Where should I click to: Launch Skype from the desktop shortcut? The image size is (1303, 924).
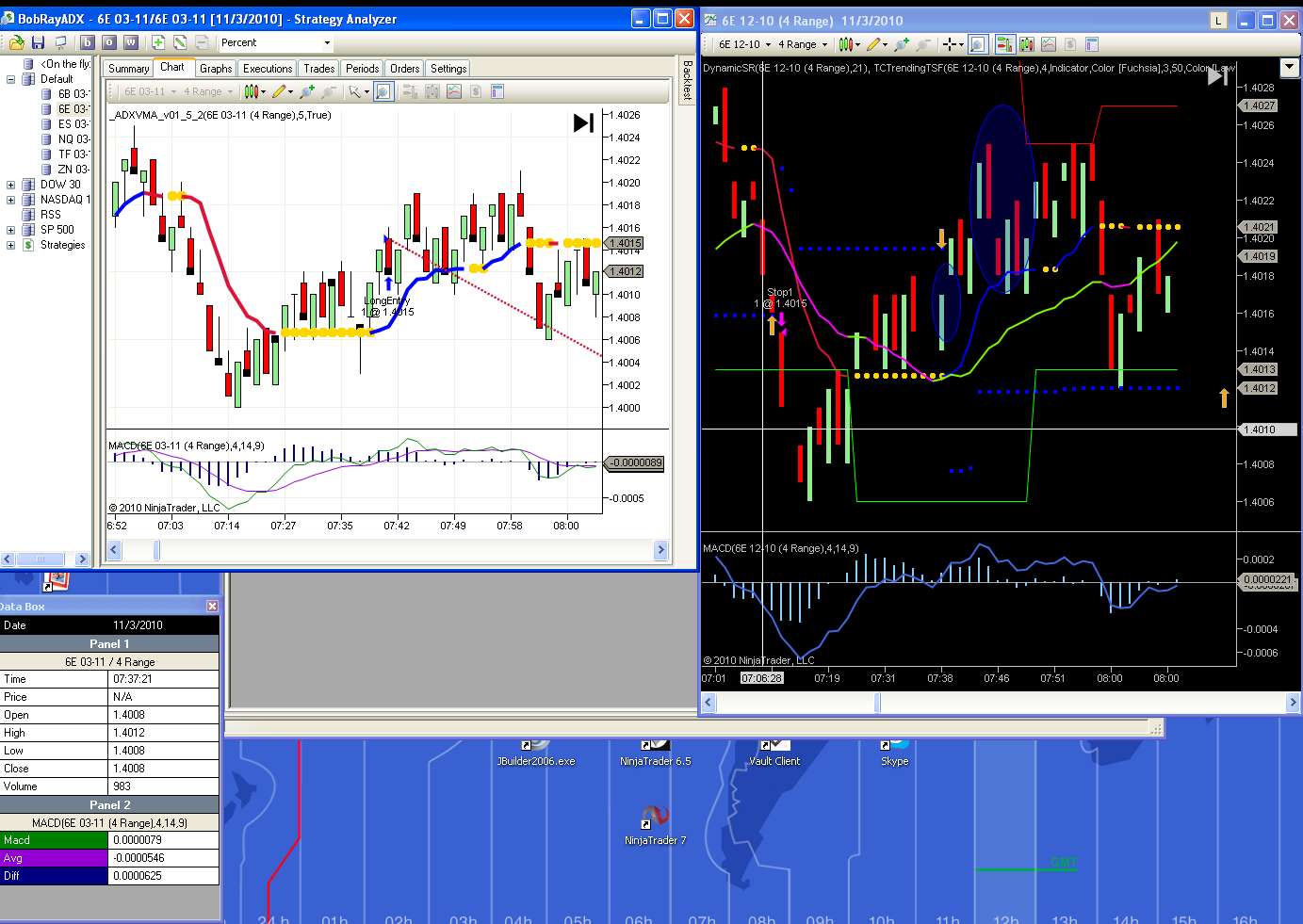[x=894, y=754]
